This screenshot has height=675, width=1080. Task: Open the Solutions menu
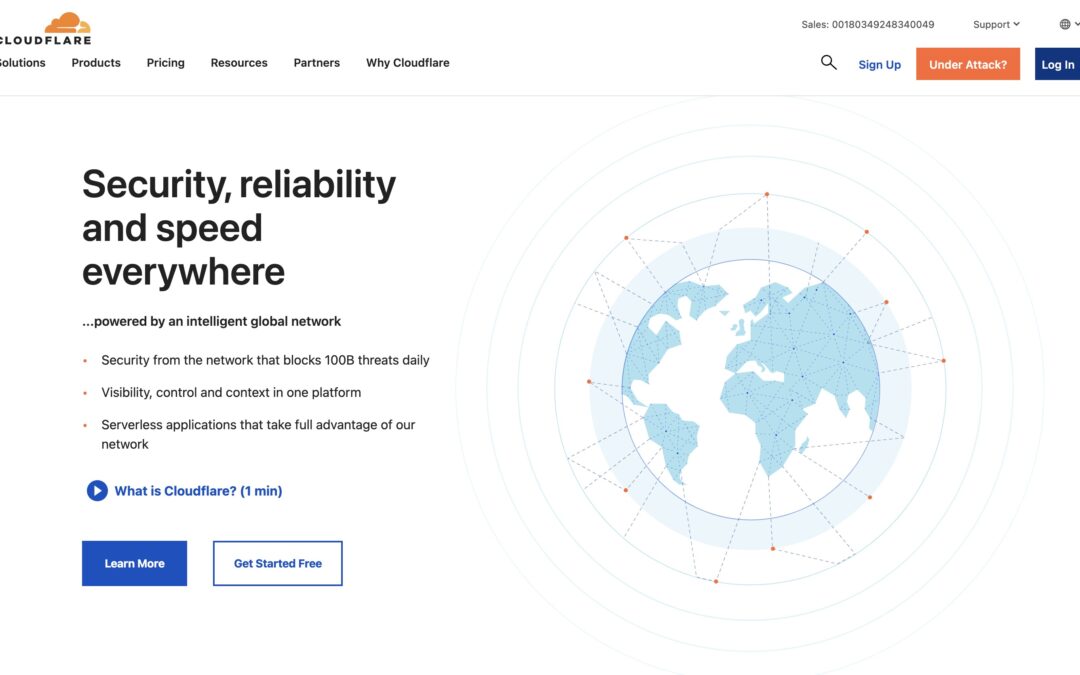tap(22, 63)
